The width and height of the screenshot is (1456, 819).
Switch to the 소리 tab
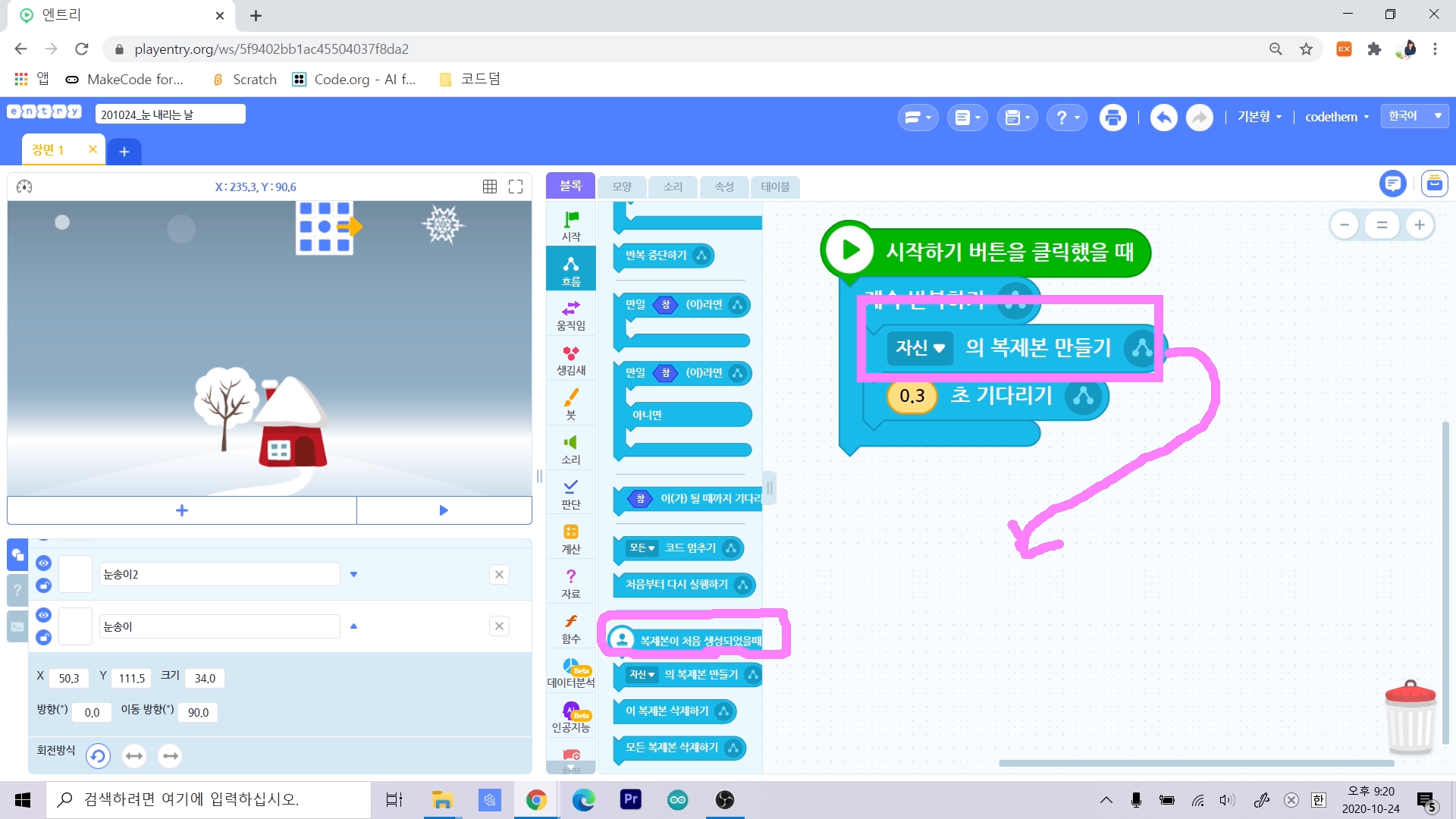point(673,187)
